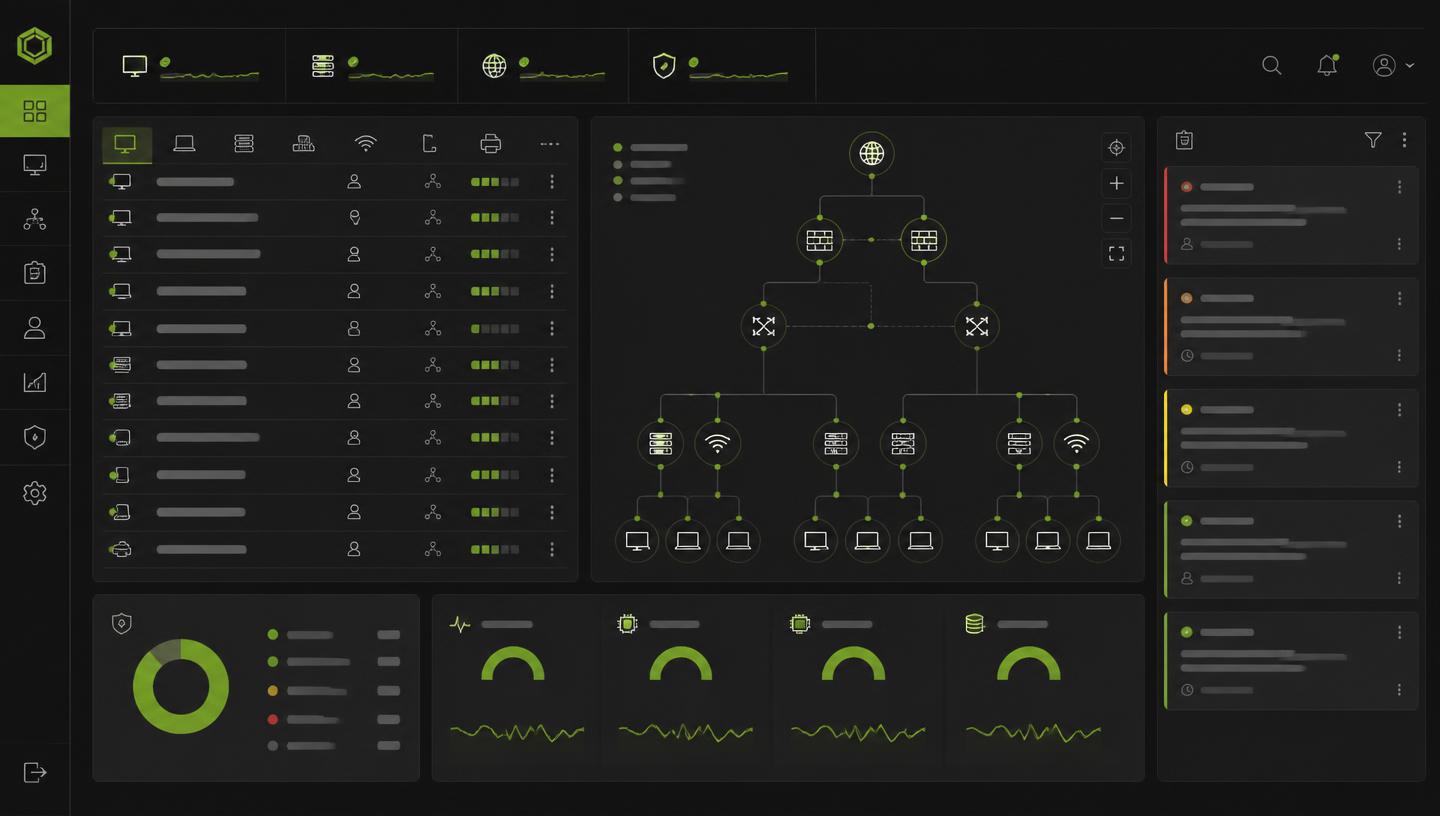1440x816 pixels.
Task: Click the security donut chart
Action: tap(181, 687)
